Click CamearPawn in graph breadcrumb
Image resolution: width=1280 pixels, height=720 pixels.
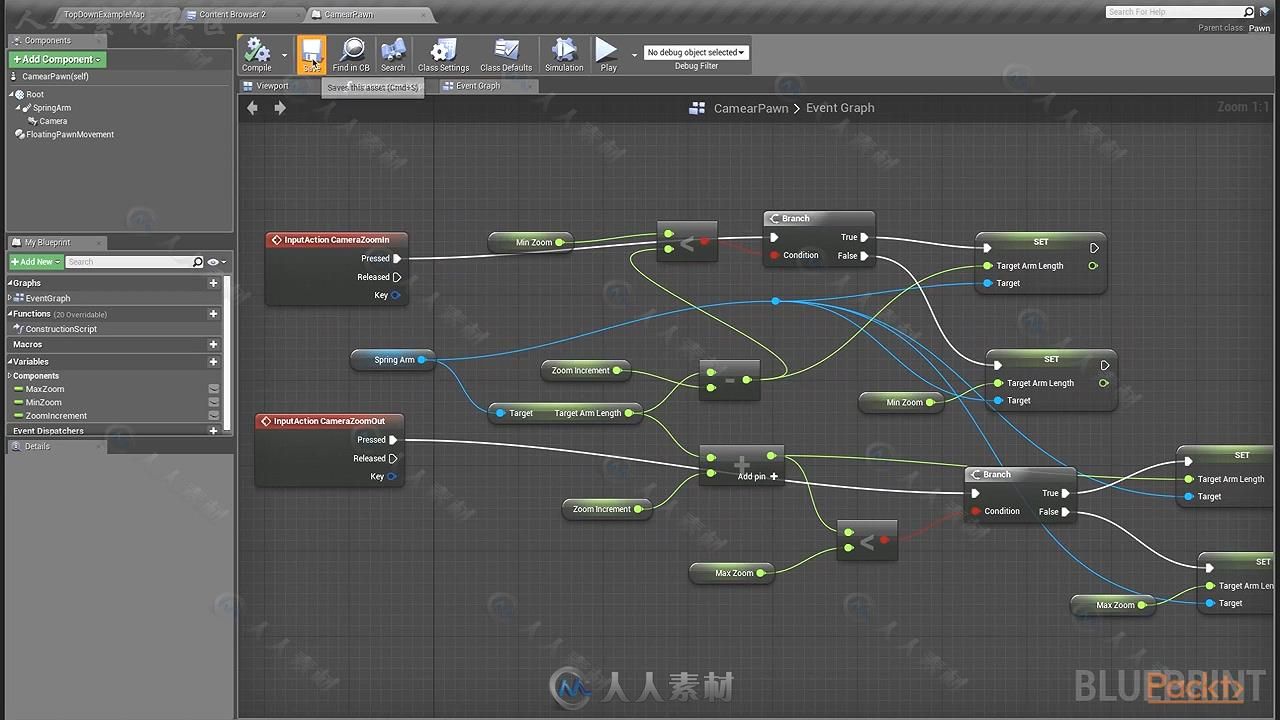[x=751, y=108]
